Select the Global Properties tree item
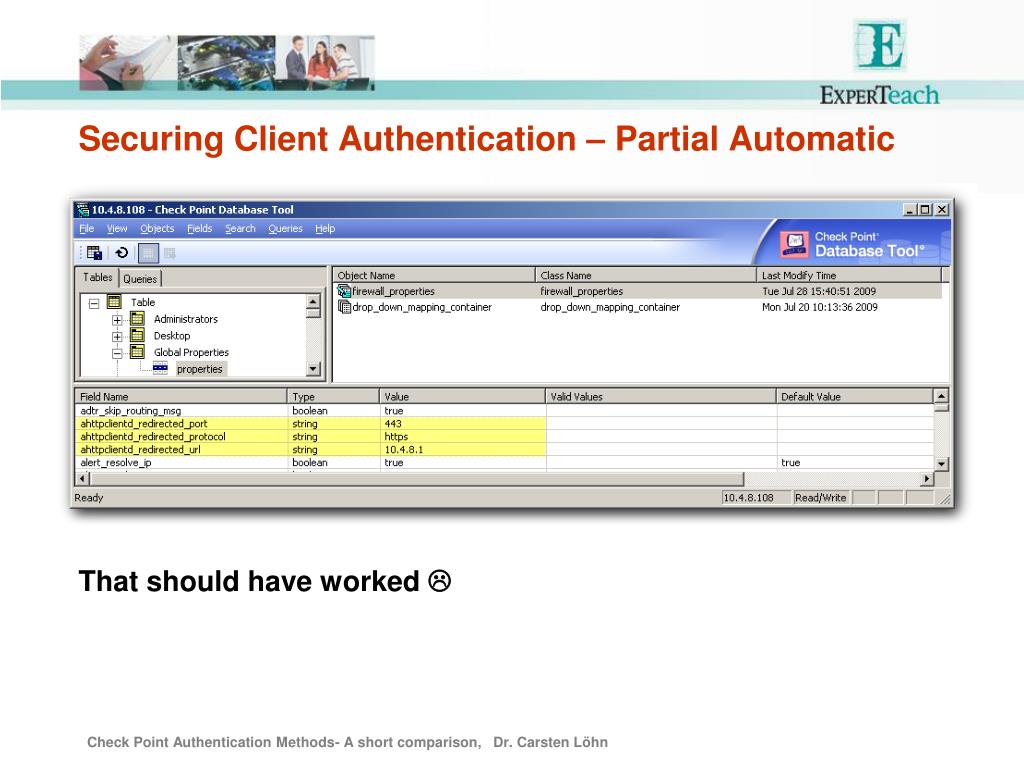 (191, 353)
